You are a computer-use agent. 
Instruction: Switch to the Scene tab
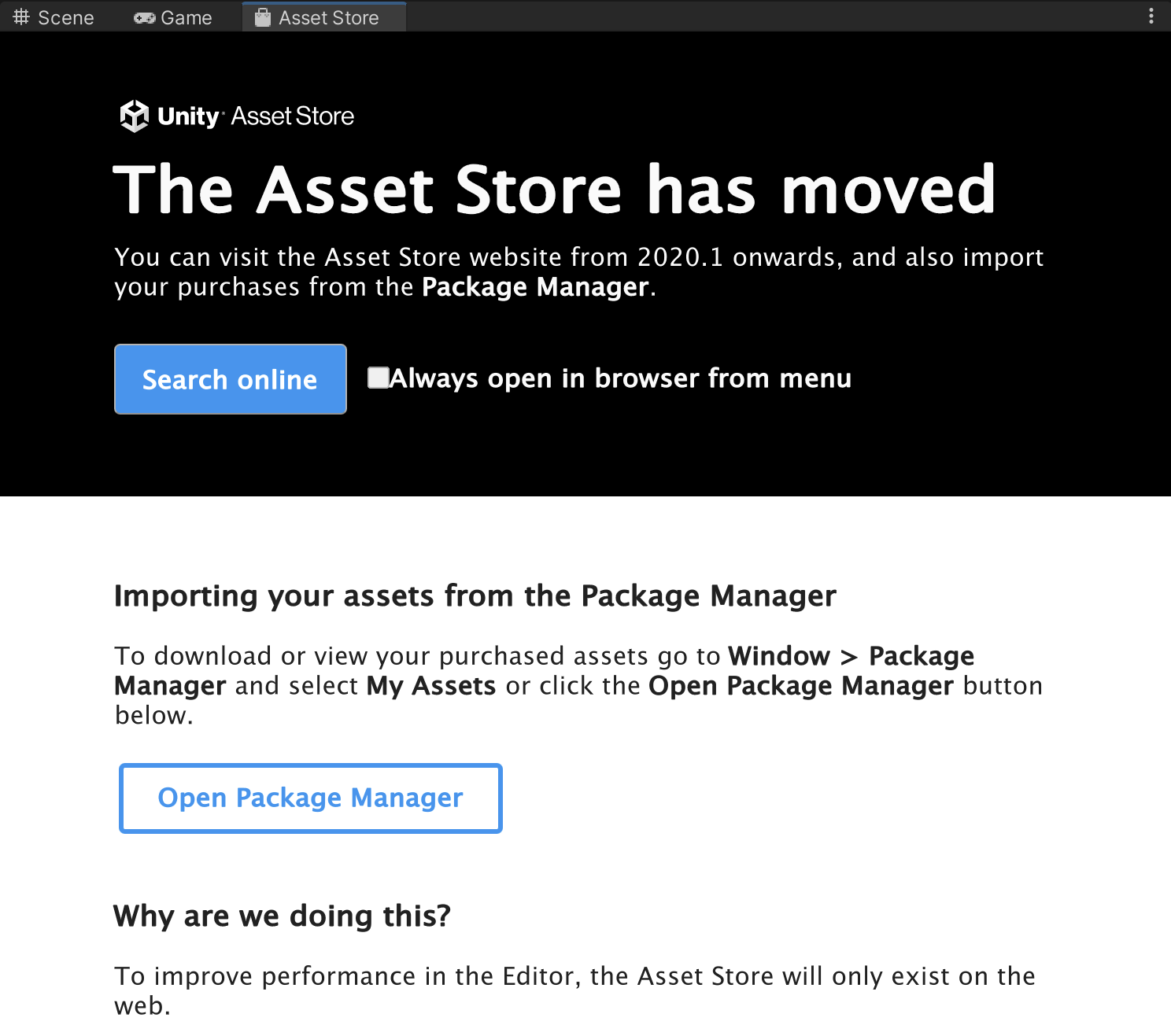(65, 17)
